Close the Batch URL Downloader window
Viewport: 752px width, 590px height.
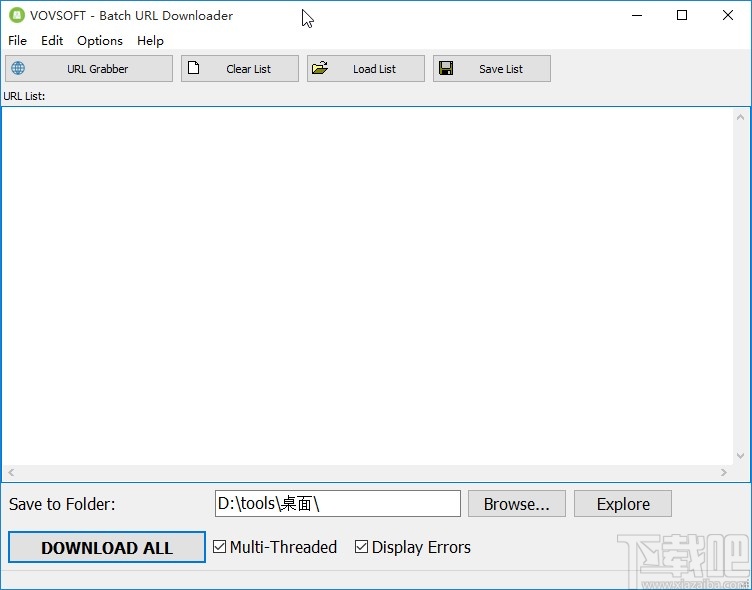click(728, 15)
